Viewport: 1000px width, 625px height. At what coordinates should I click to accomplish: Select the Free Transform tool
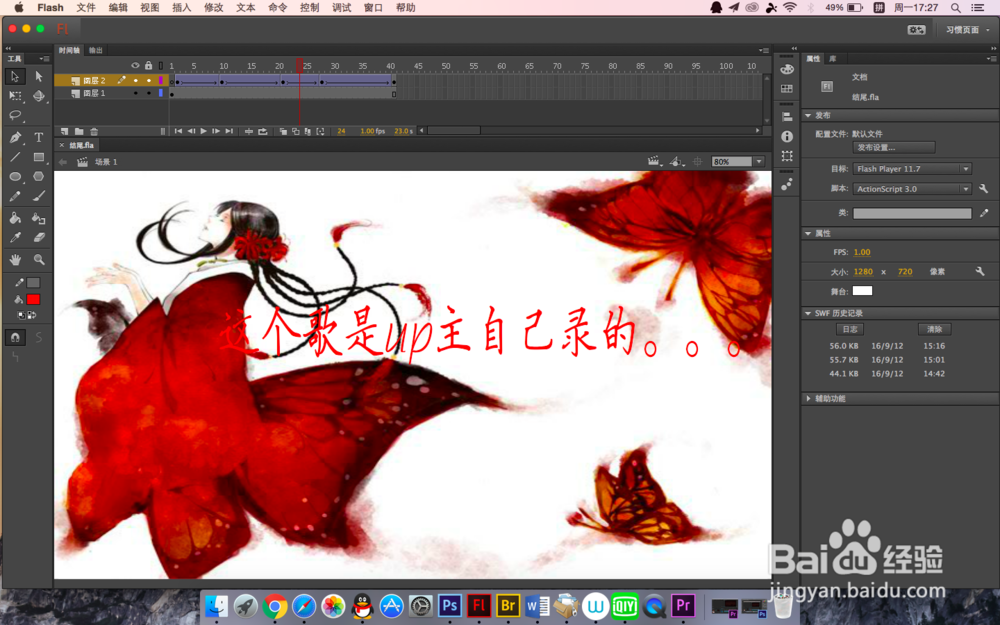click(x=15, y=96)
